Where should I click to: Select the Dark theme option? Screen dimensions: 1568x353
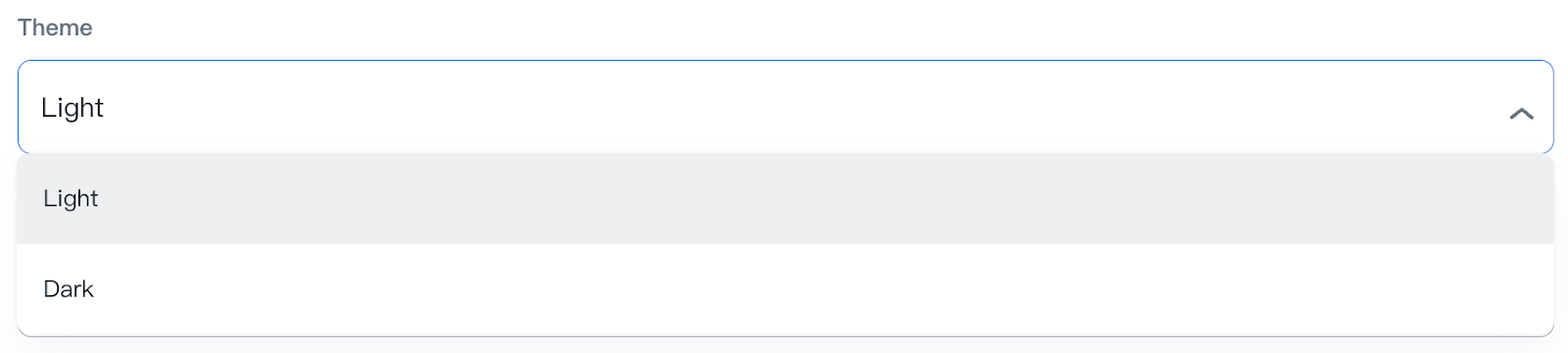[785, 289]
